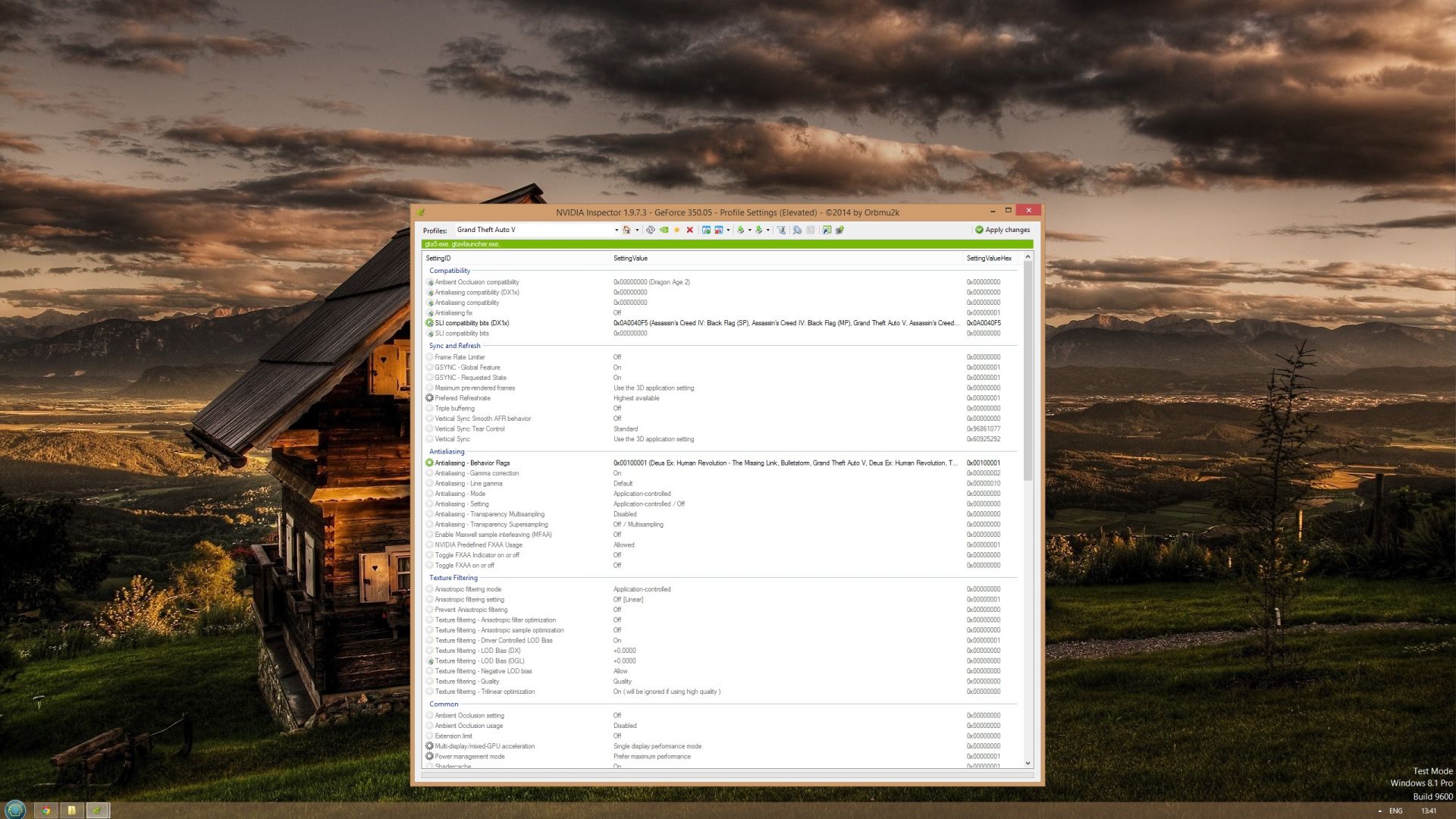
Task: Open the export profiles dropdown arrow
Action: point(750,230)
